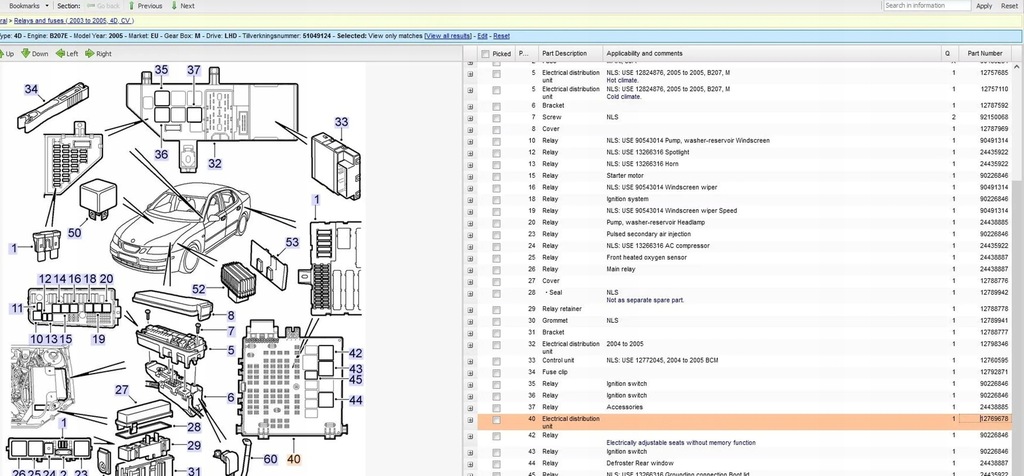Click the Search in information field

pos(925,6)
